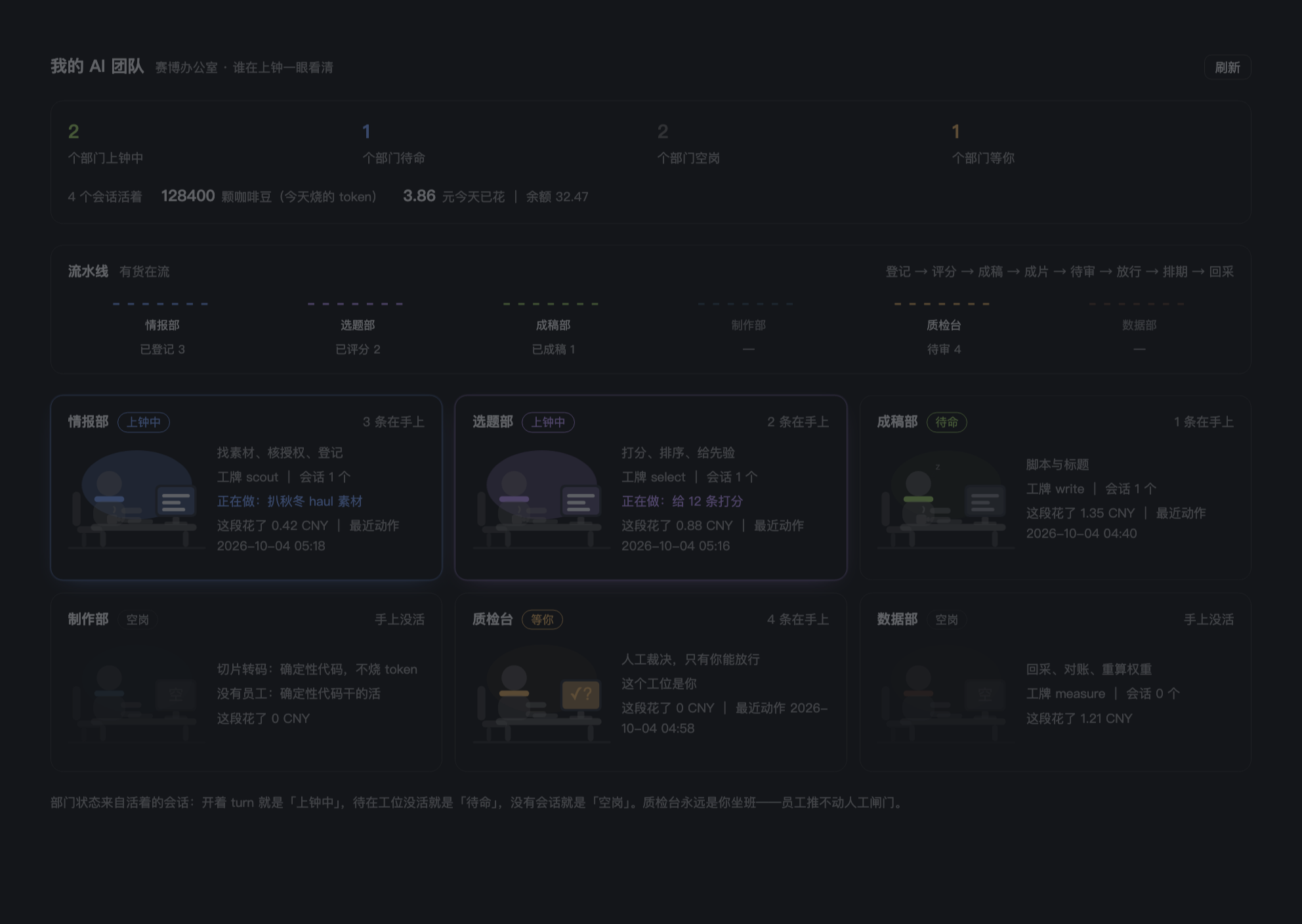Click the 2 个部门空岗 stat
Image resolution: width=1302 pixels, height=924 pixels.
tap(688, 143)
